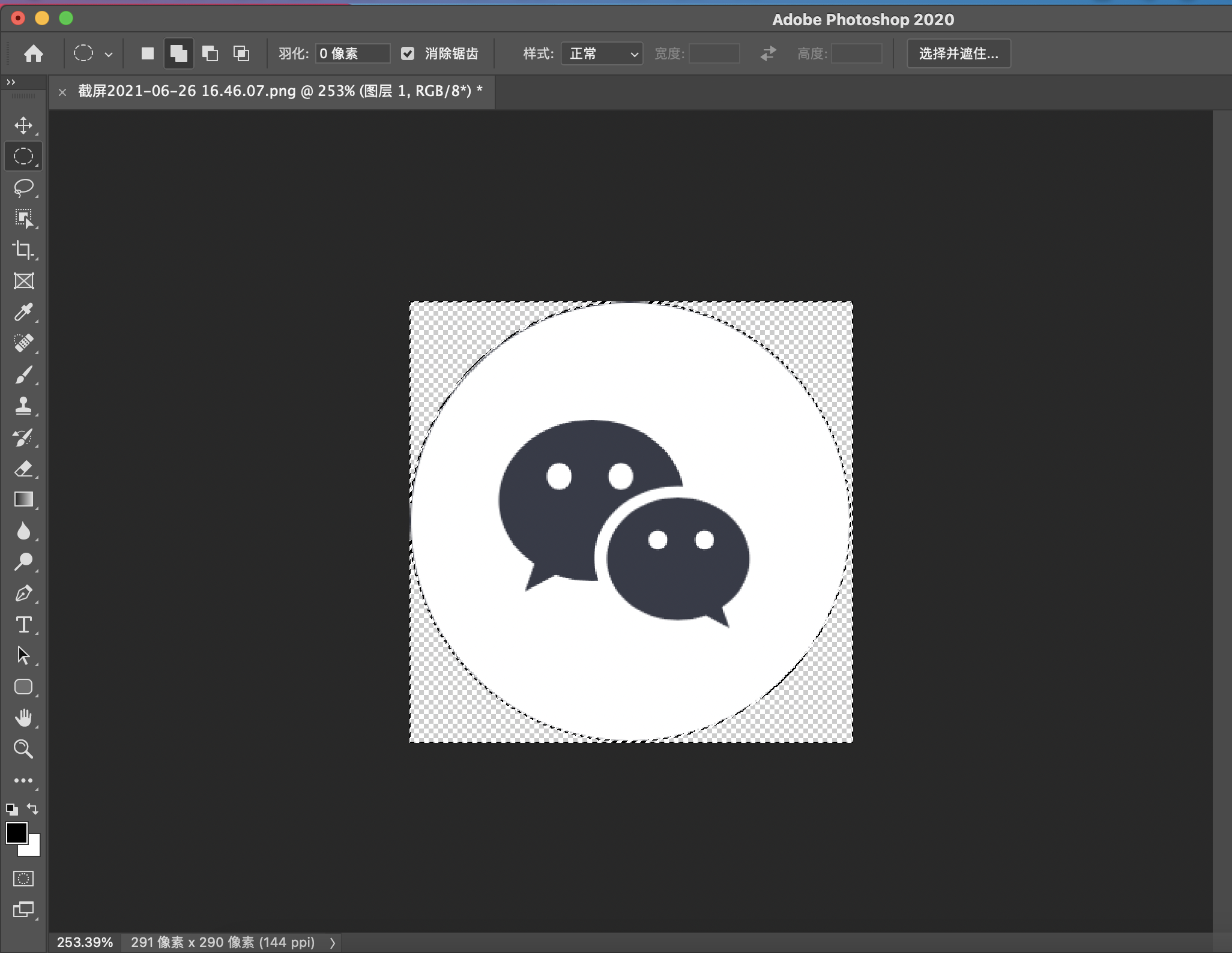
Task: Select the Blur tool
Action: (23, 531)
